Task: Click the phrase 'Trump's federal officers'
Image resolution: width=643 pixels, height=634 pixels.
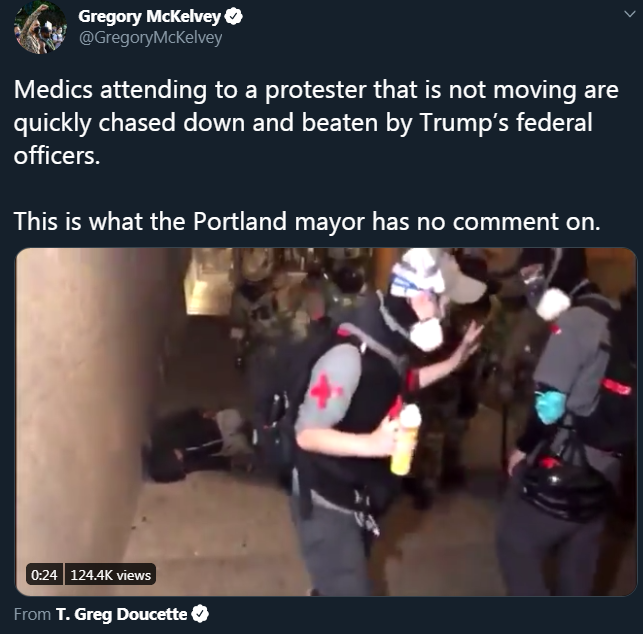Action: coord(303,139)
